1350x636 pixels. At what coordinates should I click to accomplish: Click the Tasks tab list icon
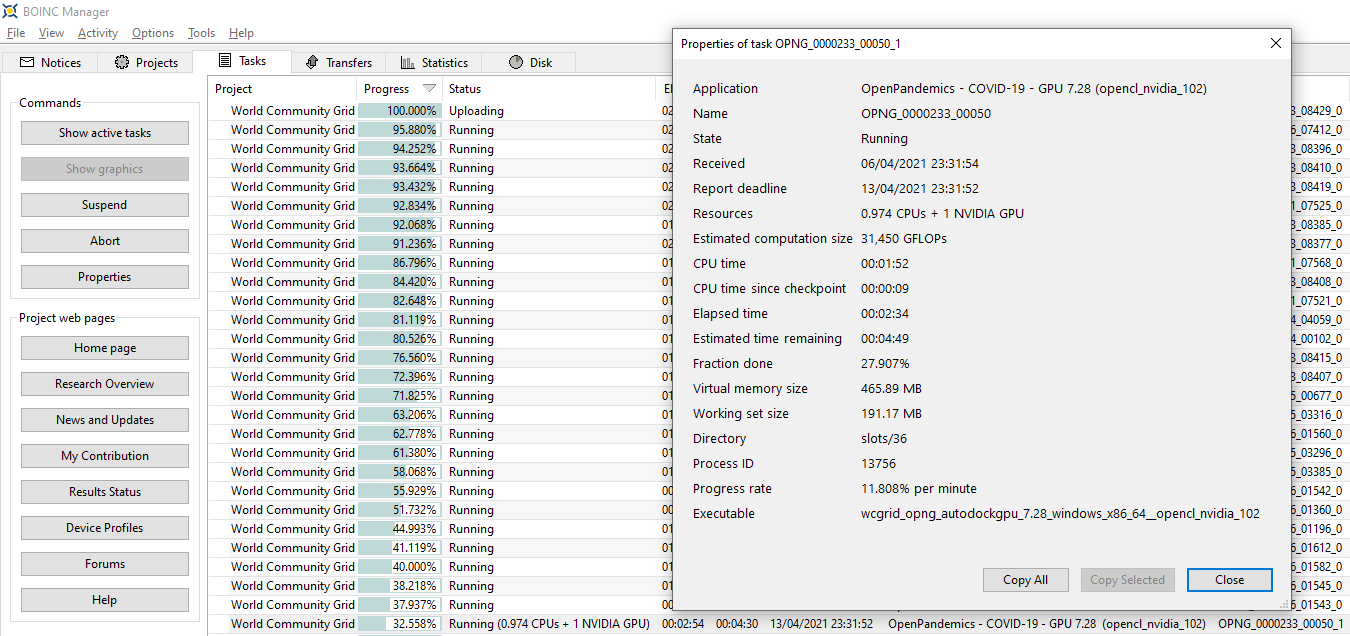point(225,61)
